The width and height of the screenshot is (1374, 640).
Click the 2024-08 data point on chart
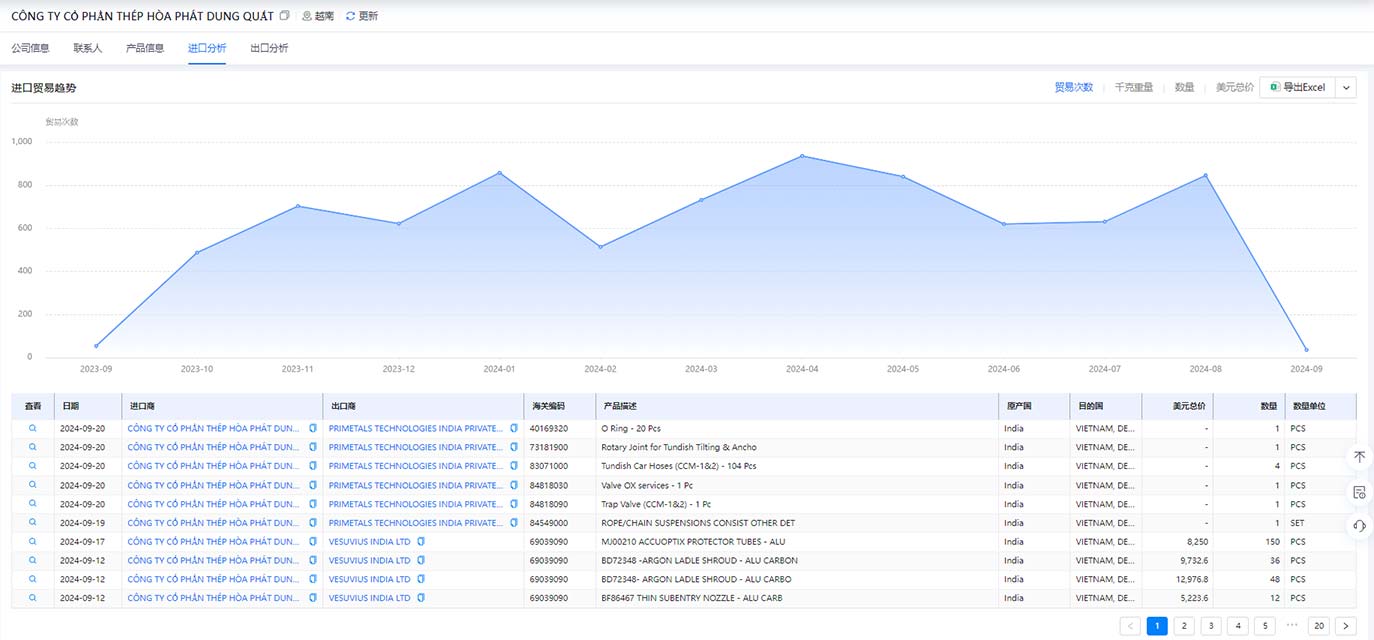pyautogui.click(x=1205, y=175)
